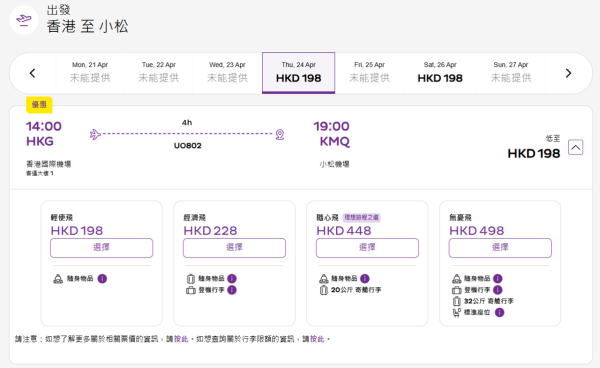Click the suitcase icon beside 隨身物品 in 經濟飛
Screen dimensions: 600x368
point(191,279)
